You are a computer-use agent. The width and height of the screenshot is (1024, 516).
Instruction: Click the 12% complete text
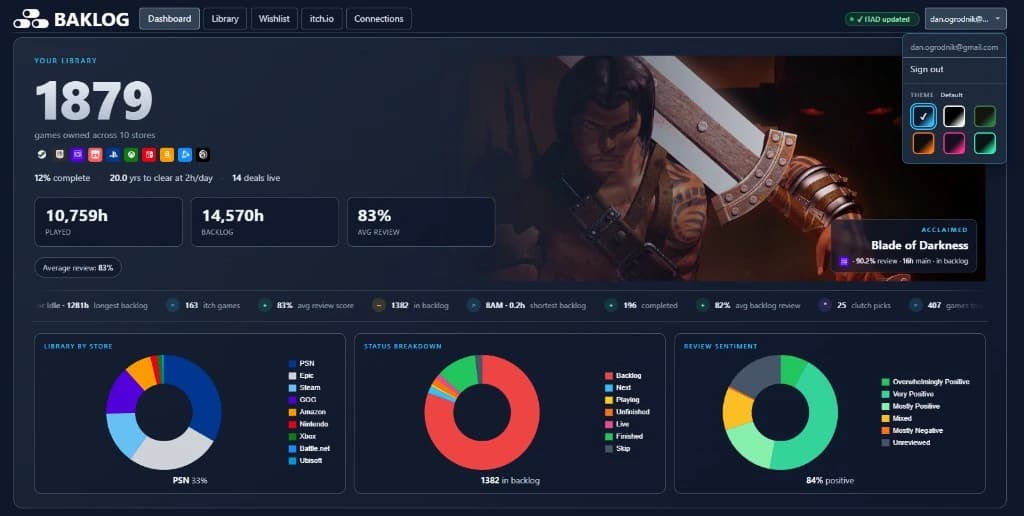click(x=62, y=178)
